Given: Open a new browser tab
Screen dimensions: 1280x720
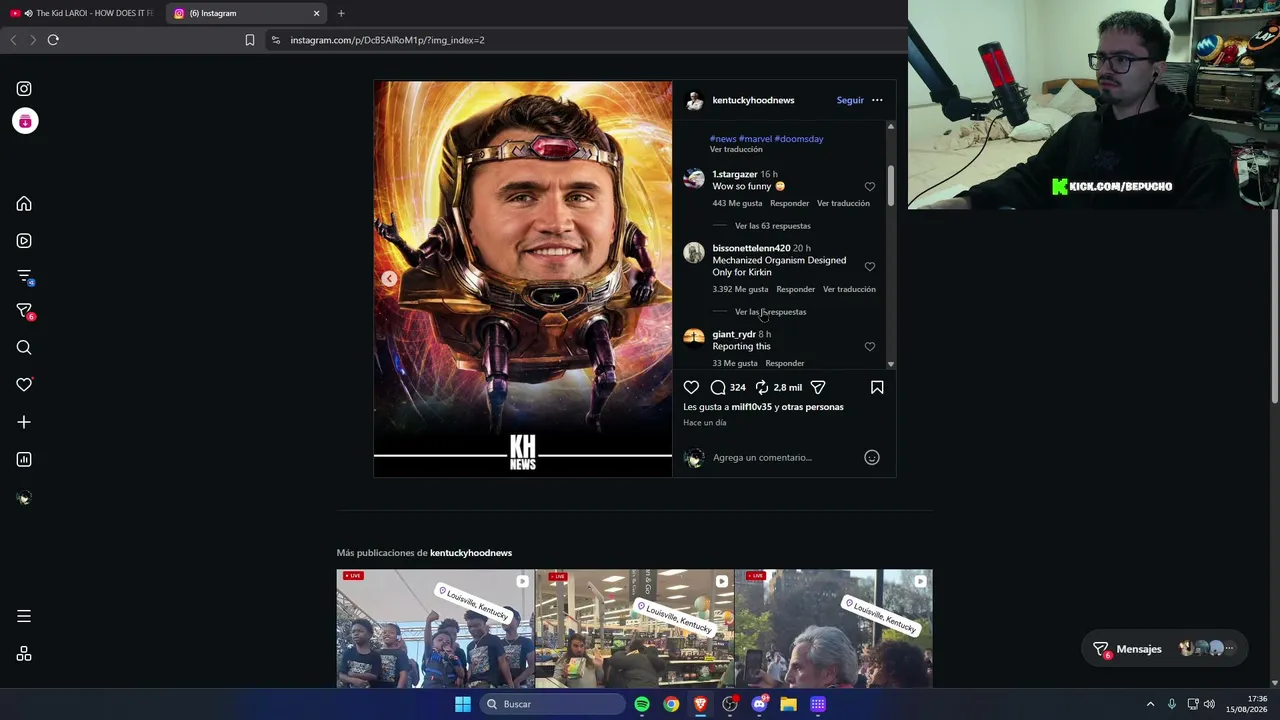Looking at the screenshot, I should (341, 13).
